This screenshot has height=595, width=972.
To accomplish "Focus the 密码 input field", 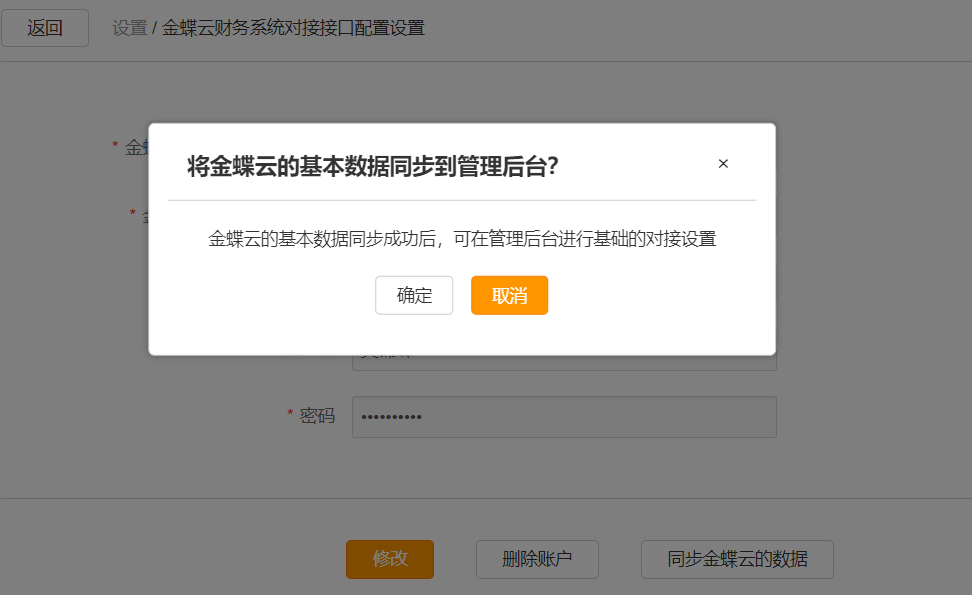I will pos(564,417).
